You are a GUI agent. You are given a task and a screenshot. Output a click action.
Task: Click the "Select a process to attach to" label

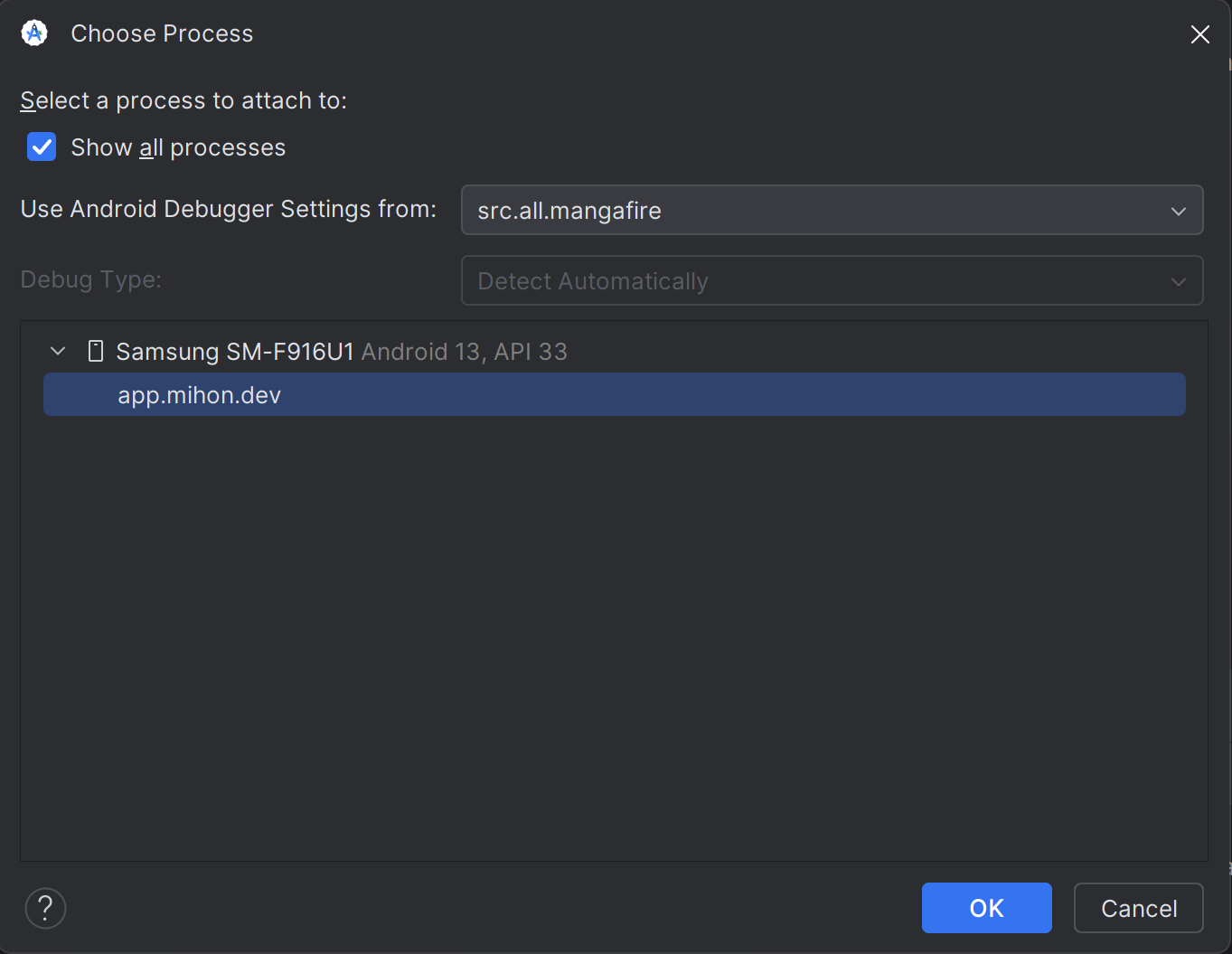point(183,100)
